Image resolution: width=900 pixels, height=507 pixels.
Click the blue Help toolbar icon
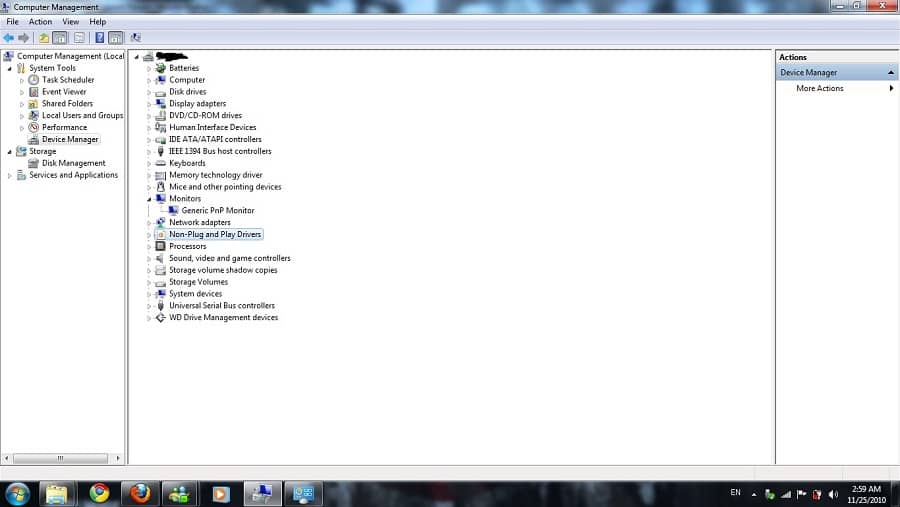99,38
